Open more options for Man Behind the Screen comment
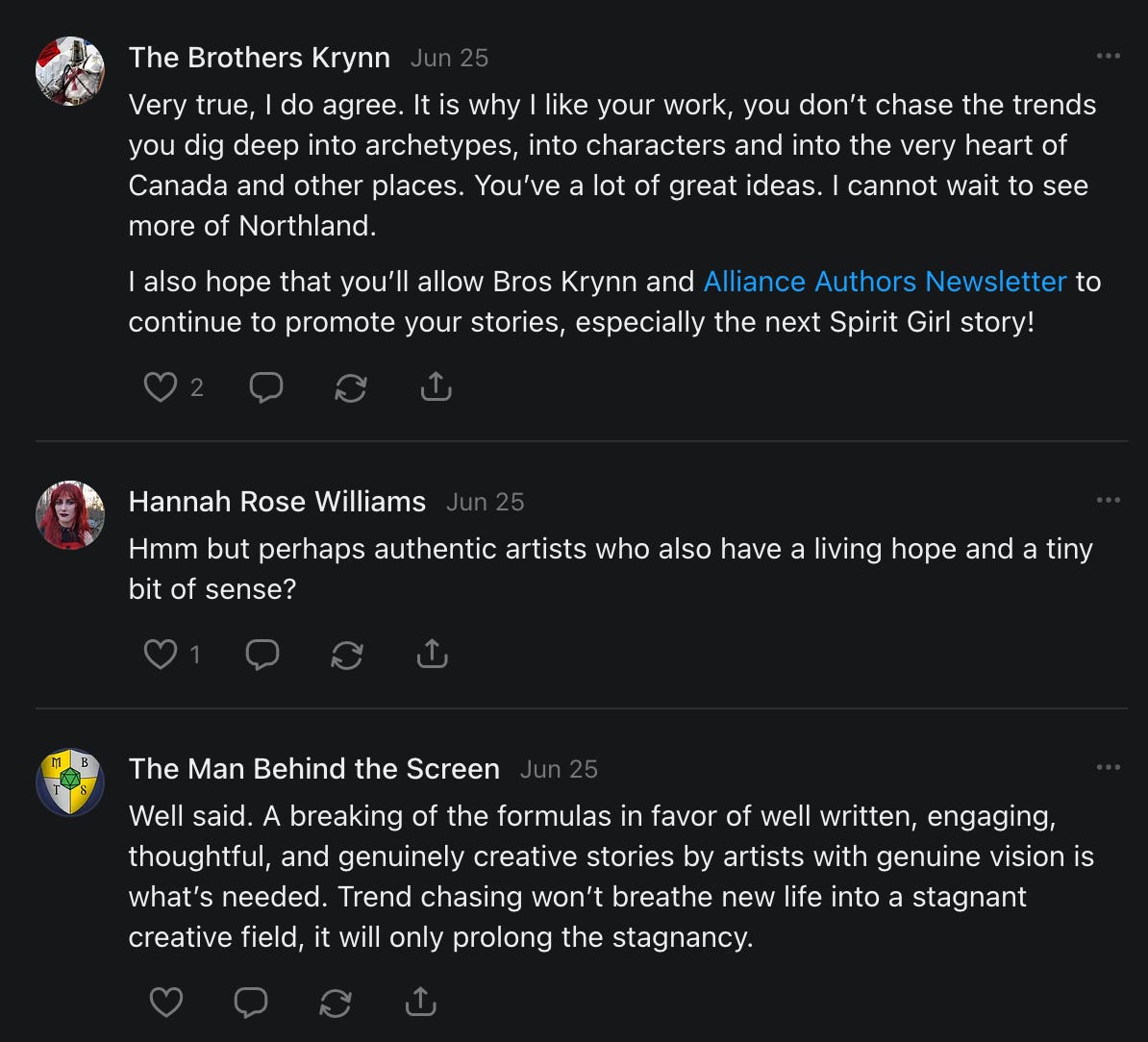This screenshot has width=1148, height=1042. point(1108,767)
